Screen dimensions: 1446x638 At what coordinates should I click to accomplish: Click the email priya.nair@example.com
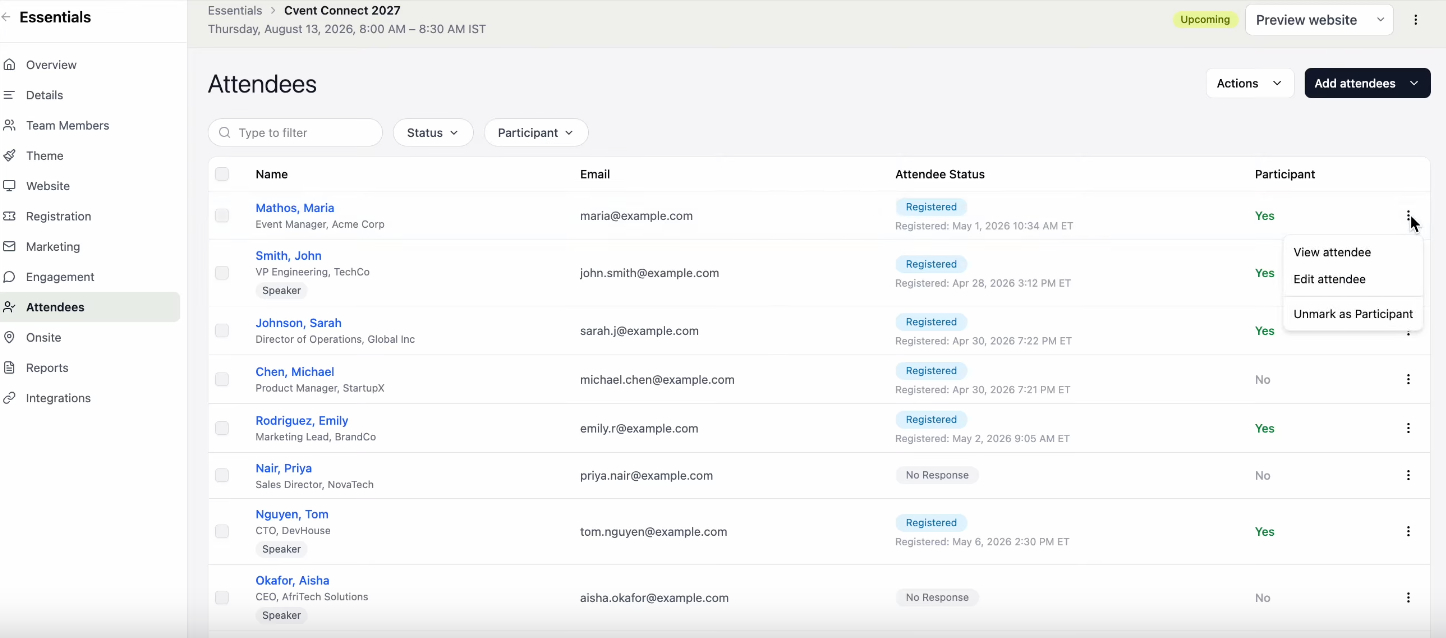[646, 476]
